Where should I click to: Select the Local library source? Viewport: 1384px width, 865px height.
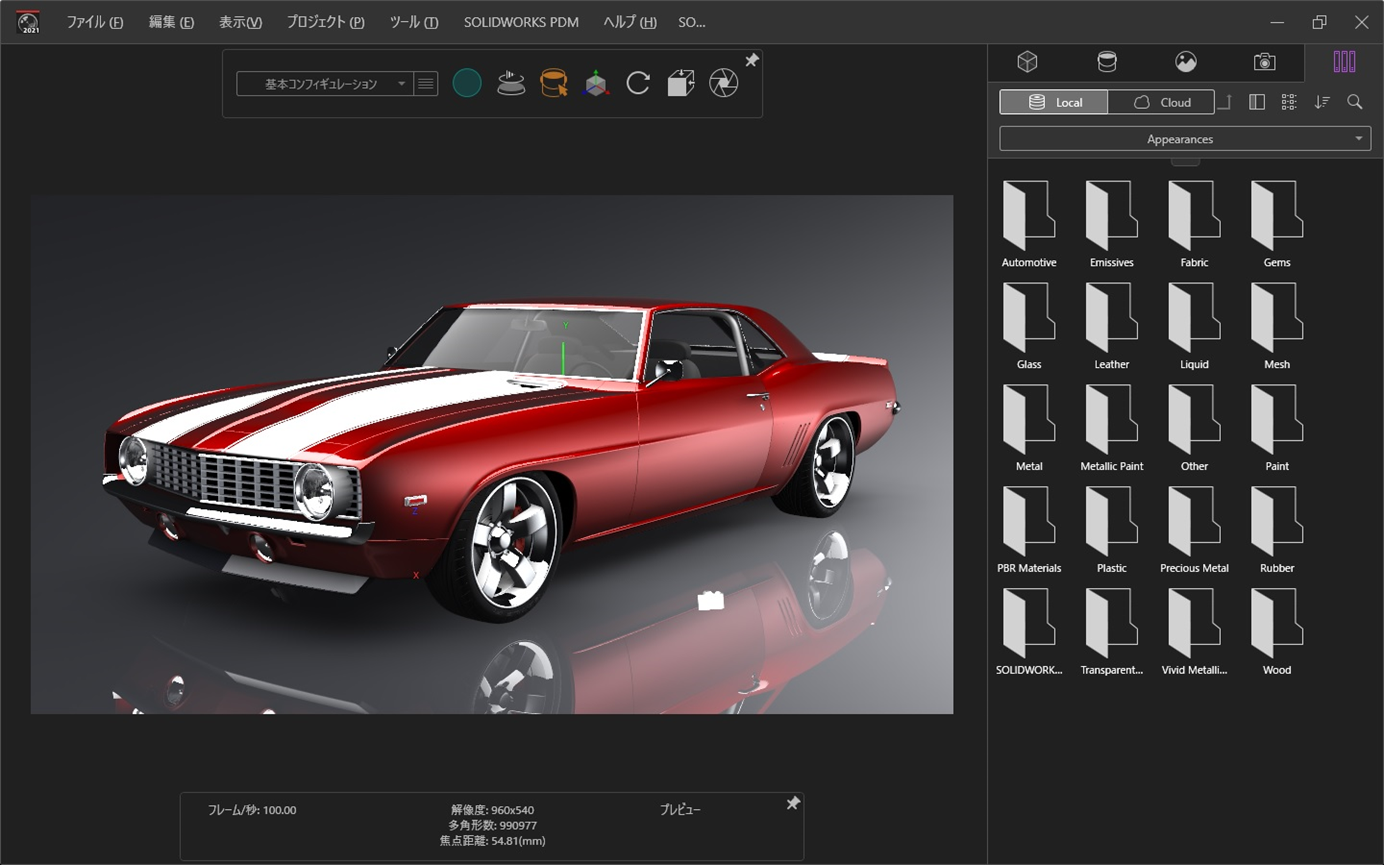coord(1054,102)
